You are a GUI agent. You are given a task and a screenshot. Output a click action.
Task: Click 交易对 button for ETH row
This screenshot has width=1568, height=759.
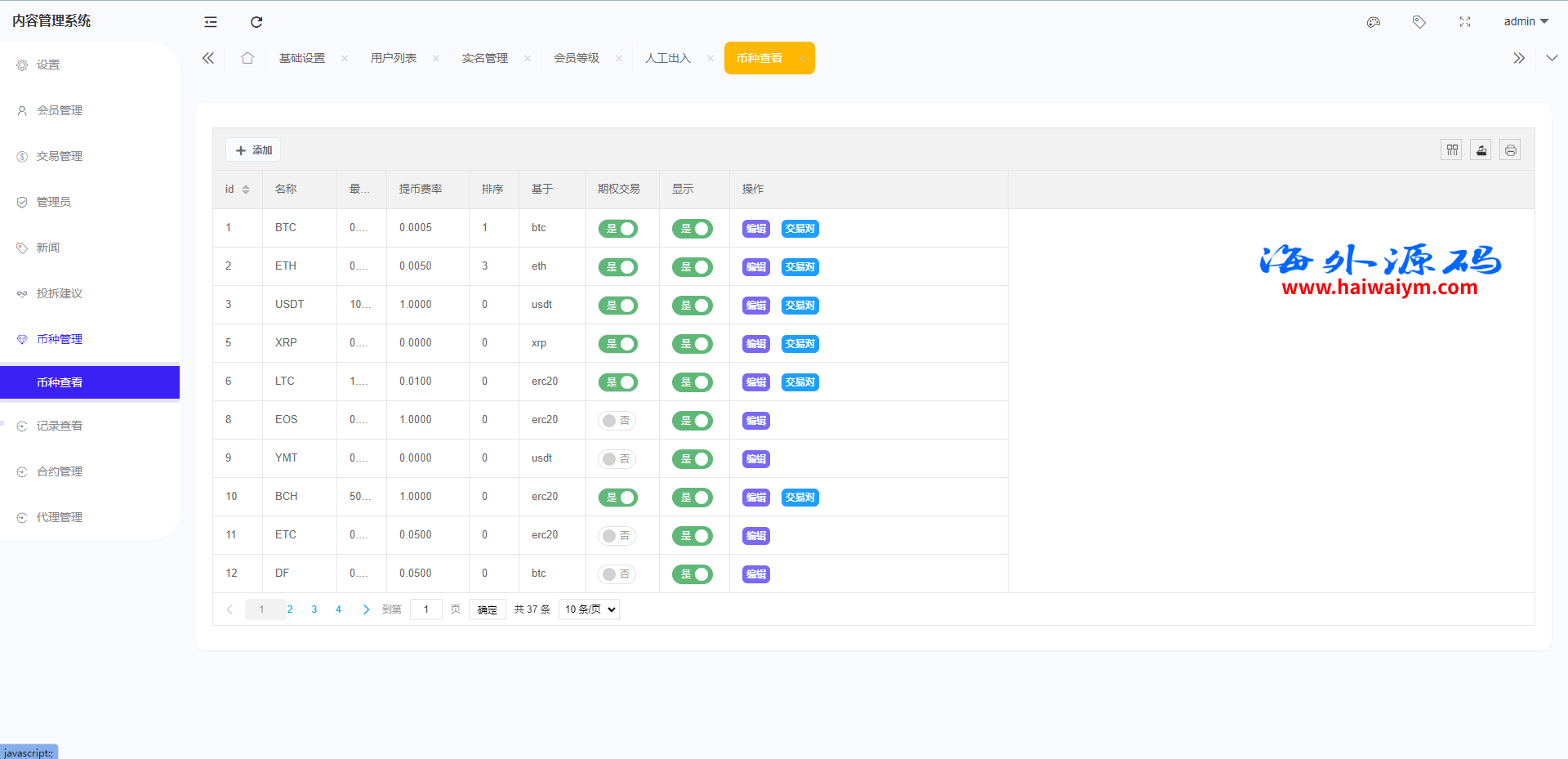coord(800,267)
